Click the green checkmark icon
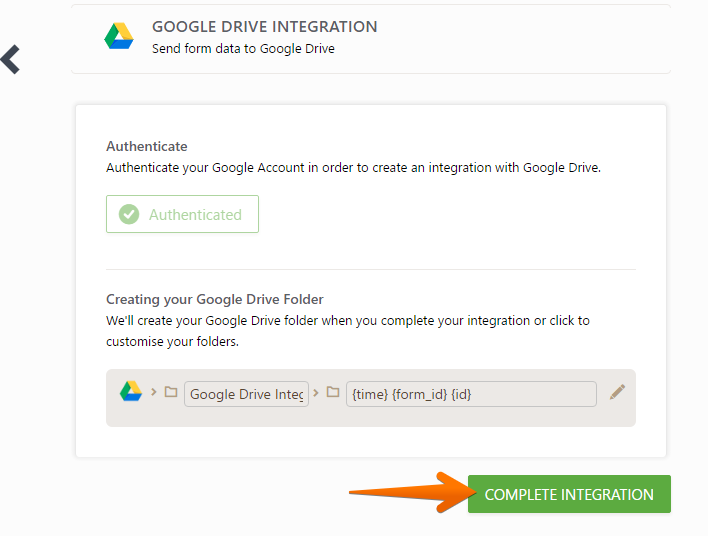This screenshot has width=708, height=536. 129,214
